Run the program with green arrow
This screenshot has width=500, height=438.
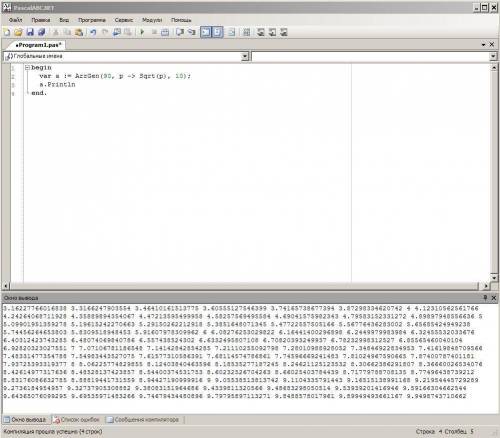[x=142, y=32]
